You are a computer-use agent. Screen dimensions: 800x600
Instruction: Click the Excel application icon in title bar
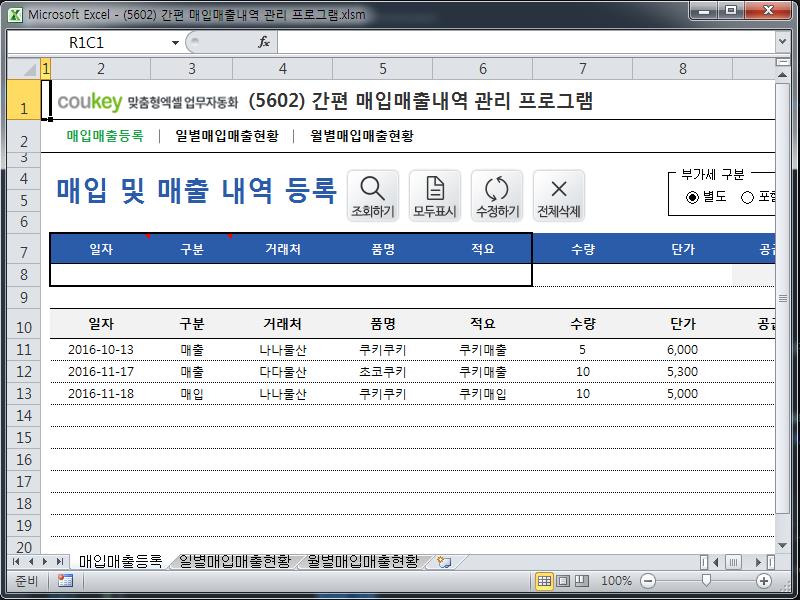[x=15, y=14]
